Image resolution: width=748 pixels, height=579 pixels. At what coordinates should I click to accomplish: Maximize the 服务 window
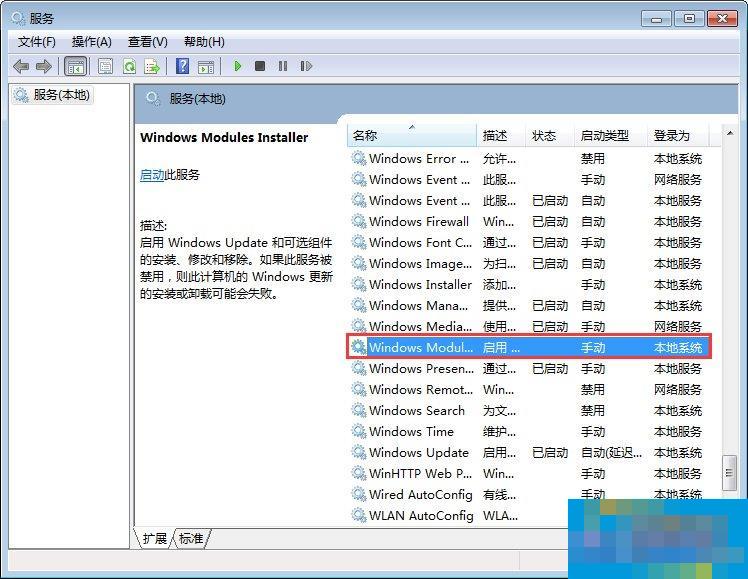click(689, 19)
